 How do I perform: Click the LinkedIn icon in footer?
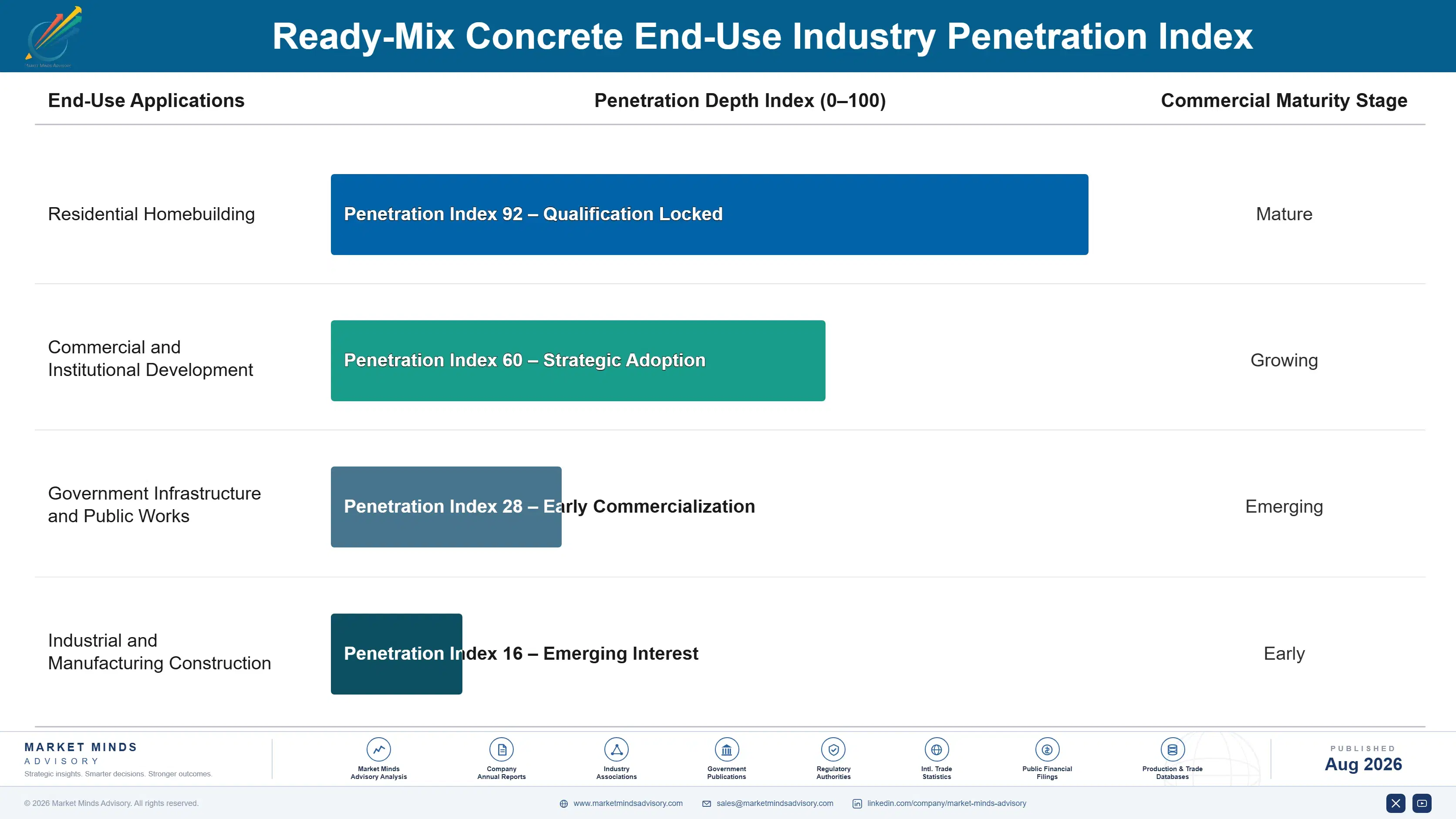[857, 804]
